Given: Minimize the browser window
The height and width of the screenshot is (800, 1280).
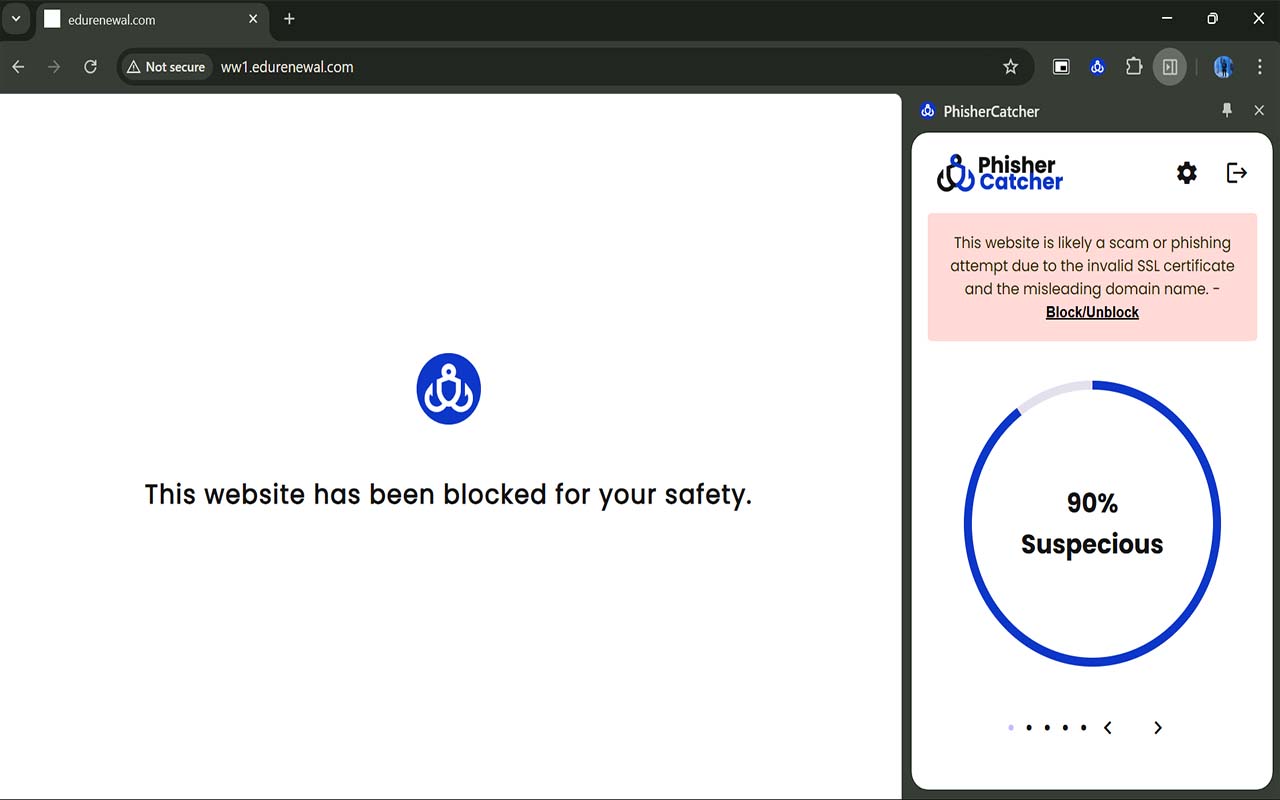Looking at the screenshot, I should [1166, 19].
